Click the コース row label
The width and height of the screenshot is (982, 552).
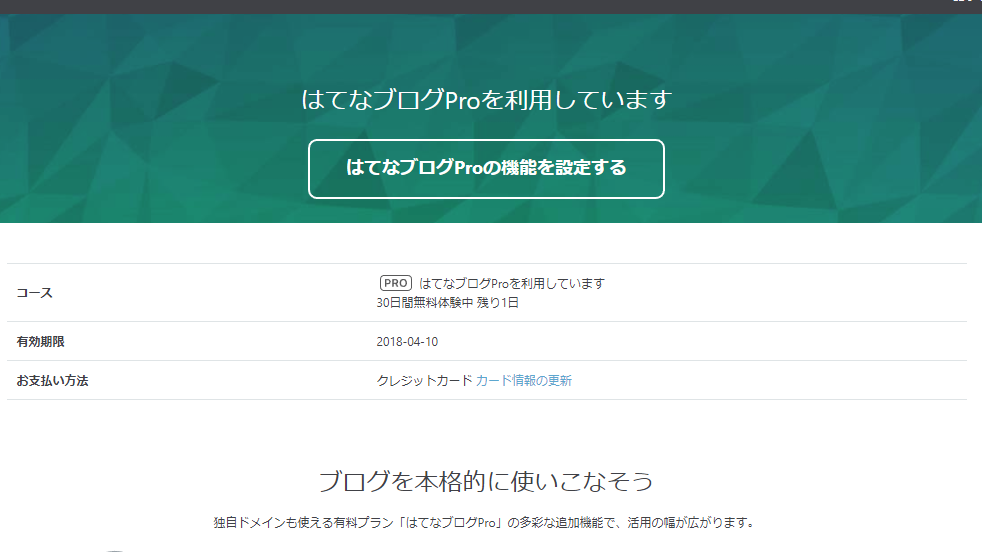(34, 293)
